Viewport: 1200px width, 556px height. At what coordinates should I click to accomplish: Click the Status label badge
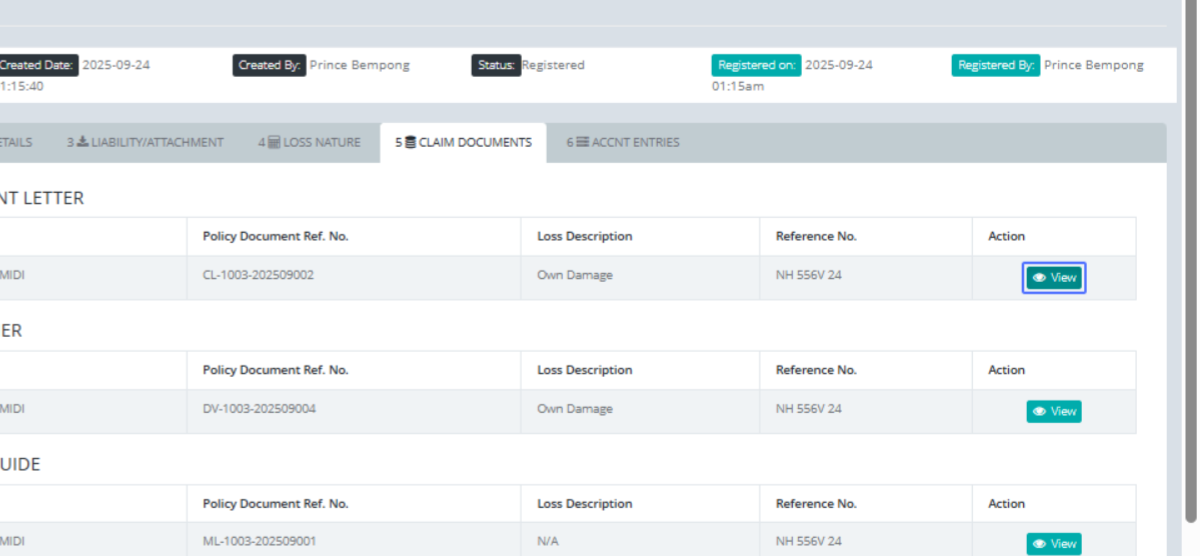pos(496,66)
